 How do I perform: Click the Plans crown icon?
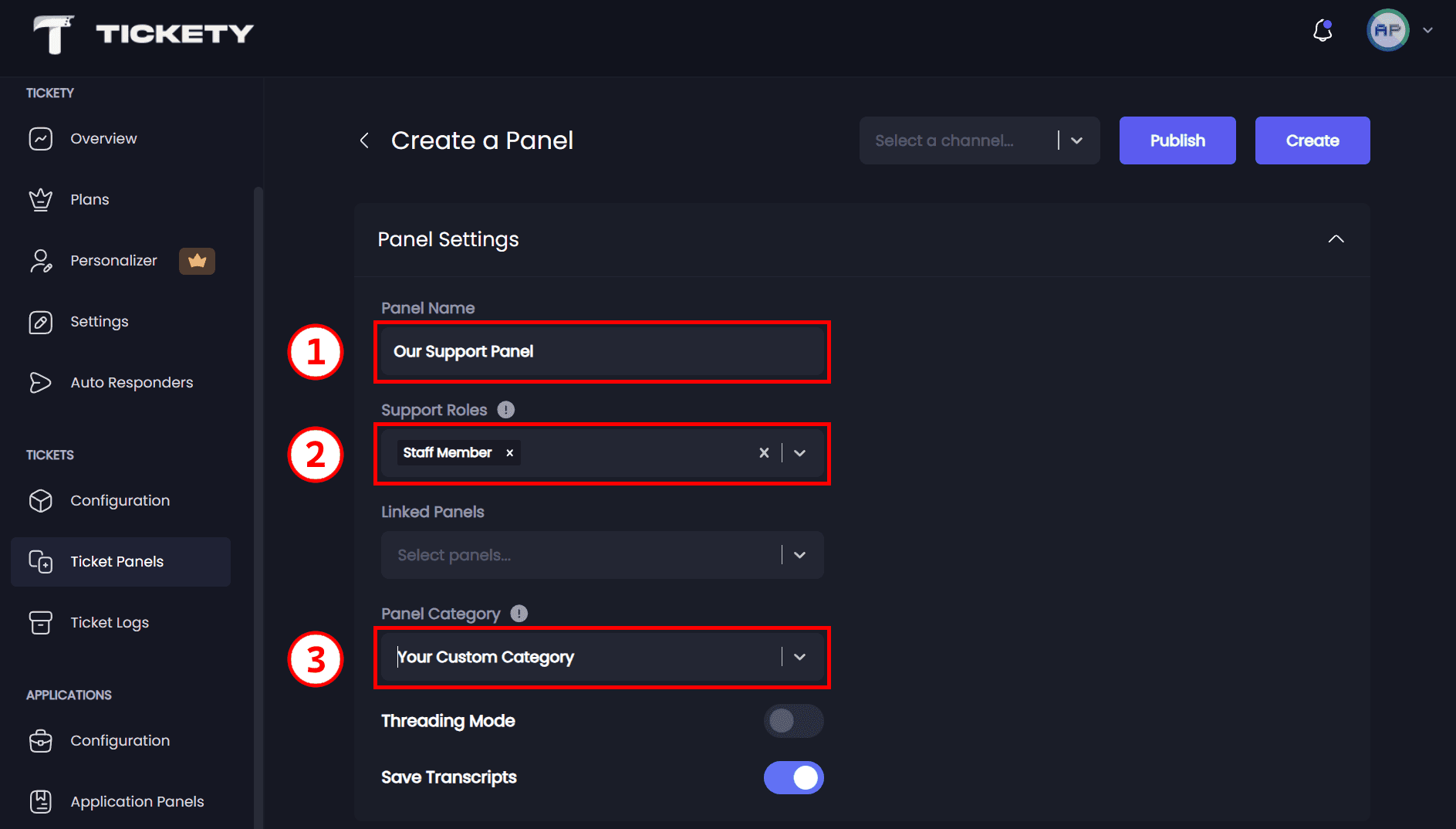pyautogui.click(x=40, y=199)
